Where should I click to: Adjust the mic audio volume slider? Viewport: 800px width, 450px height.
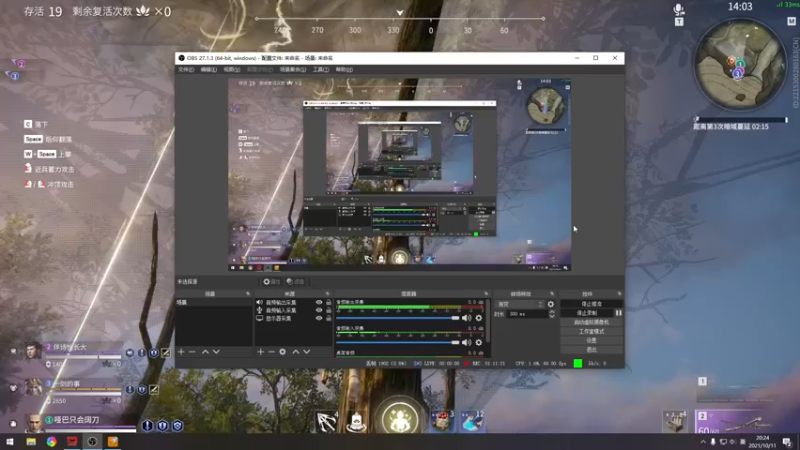[398, 342]
